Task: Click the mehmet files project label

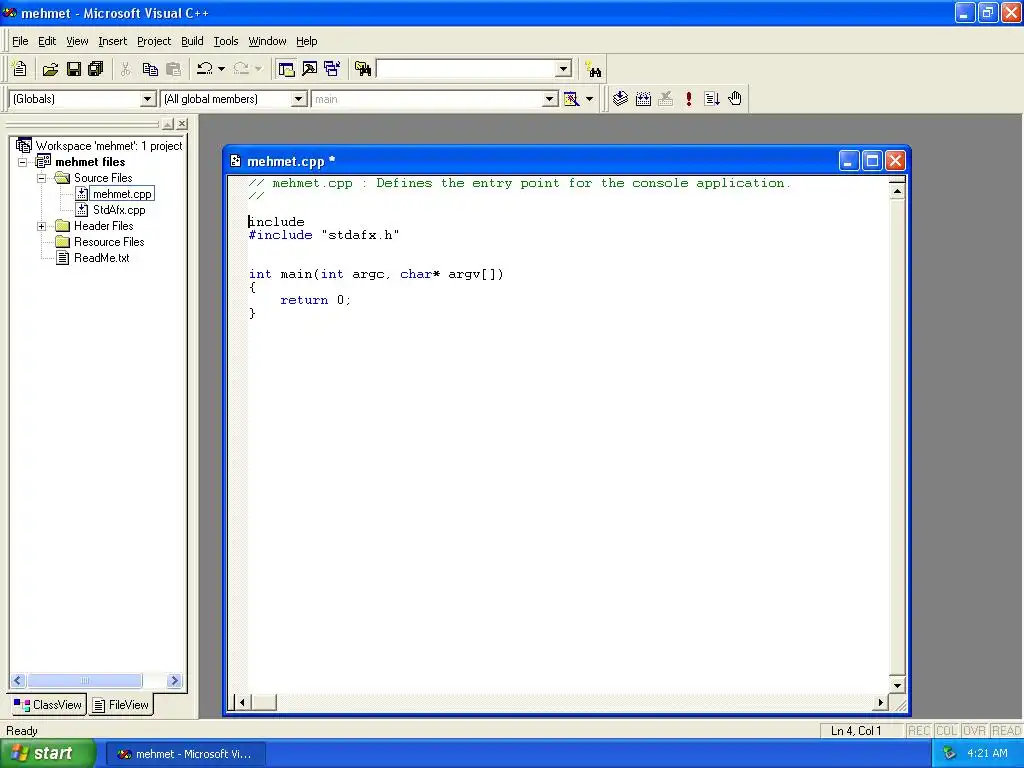Action: pos(90,162)
